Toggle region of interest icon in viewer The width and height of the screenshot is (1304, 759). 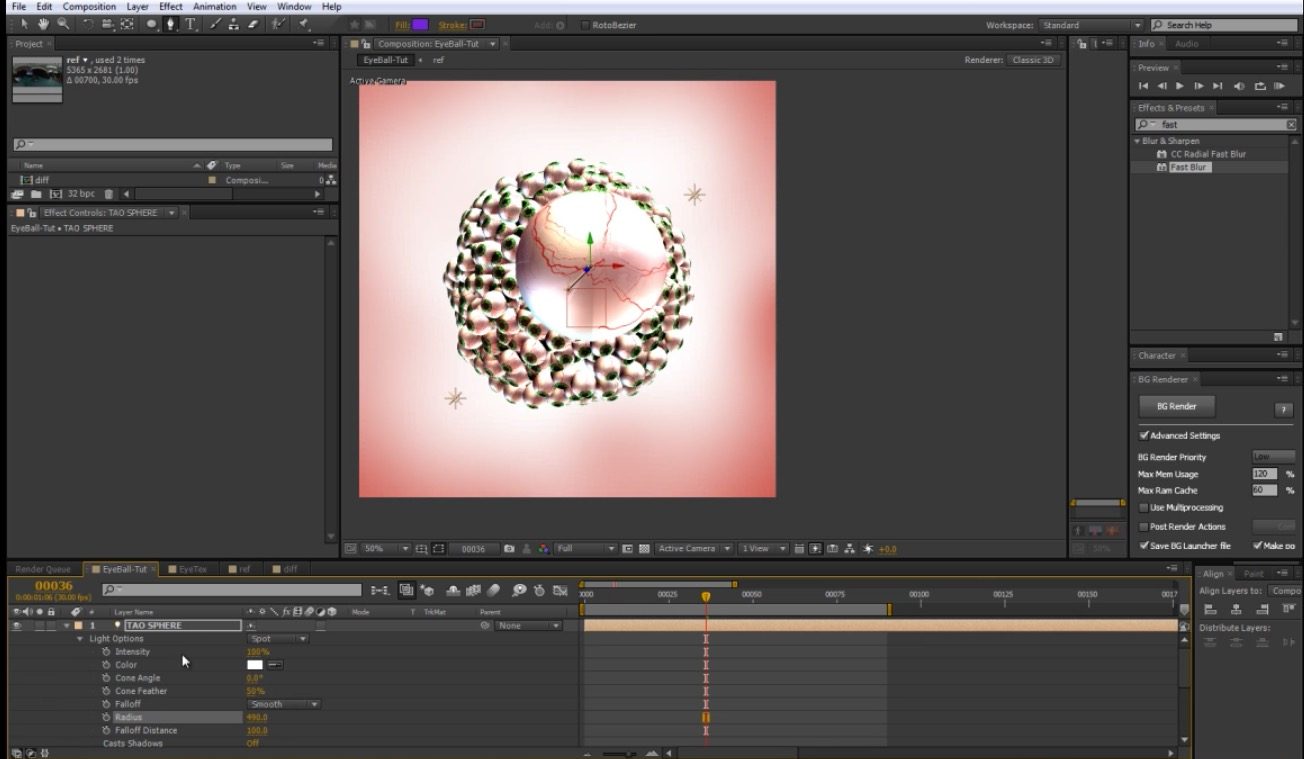point(627,549)
